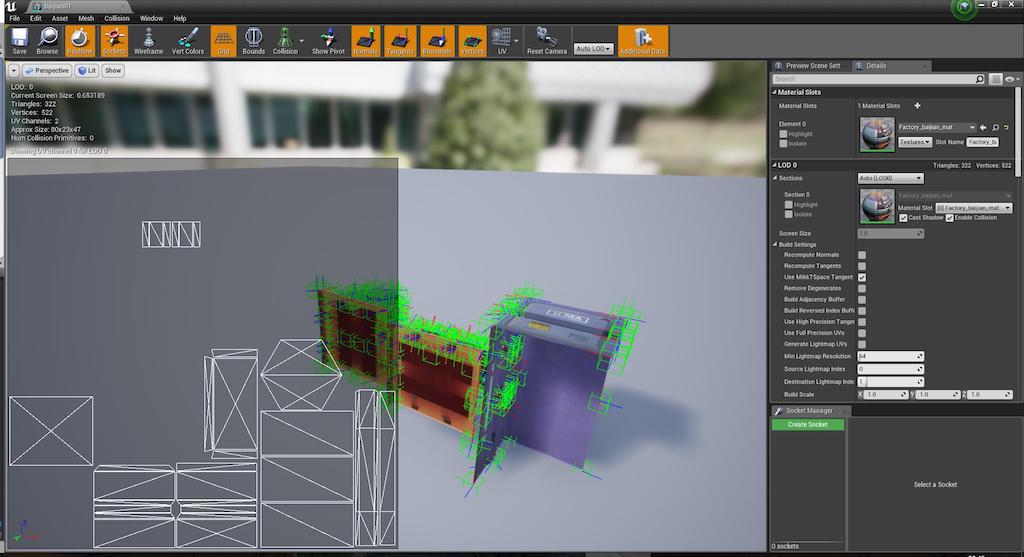Open the Material Slot dropdown in Section 0
The height and width of the screenshot is (557, 1024).
(x=974, y=208)
